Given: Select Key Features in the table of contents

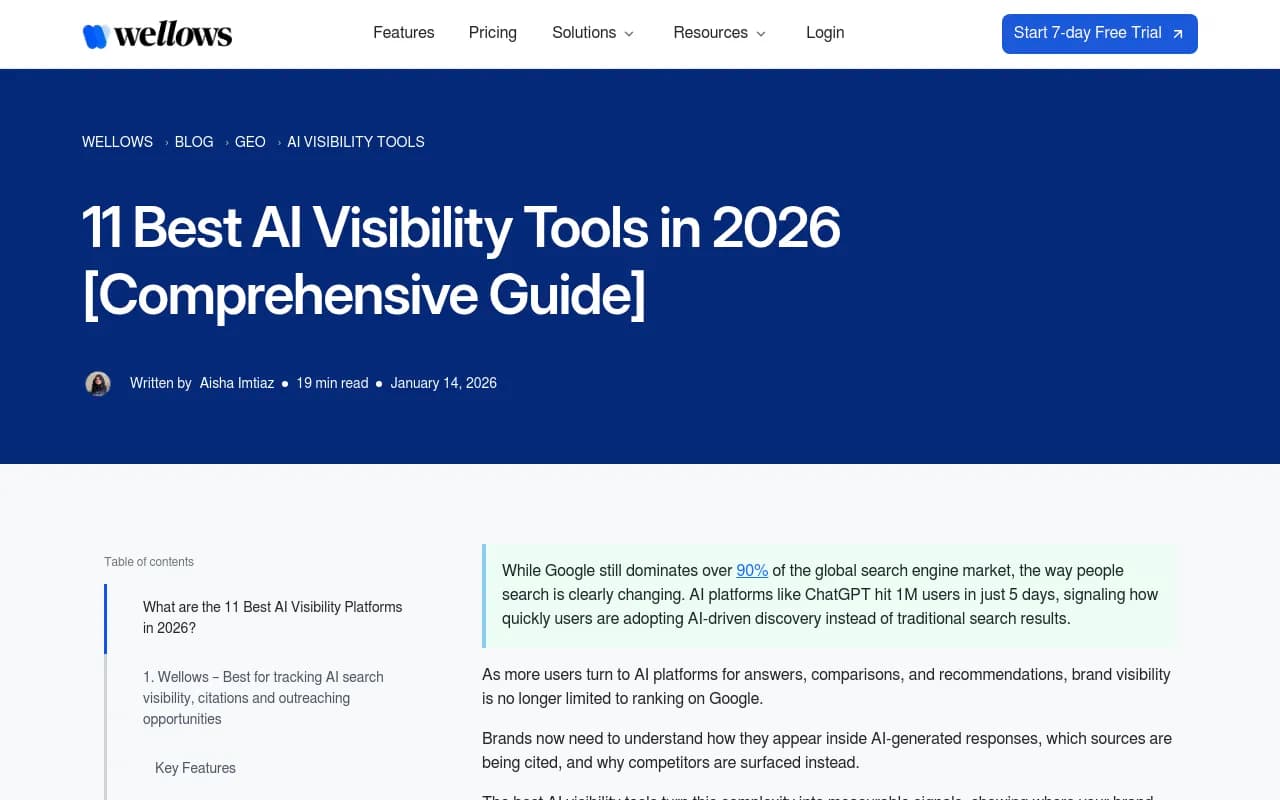Looking at the screenshot, I should 195,768.
